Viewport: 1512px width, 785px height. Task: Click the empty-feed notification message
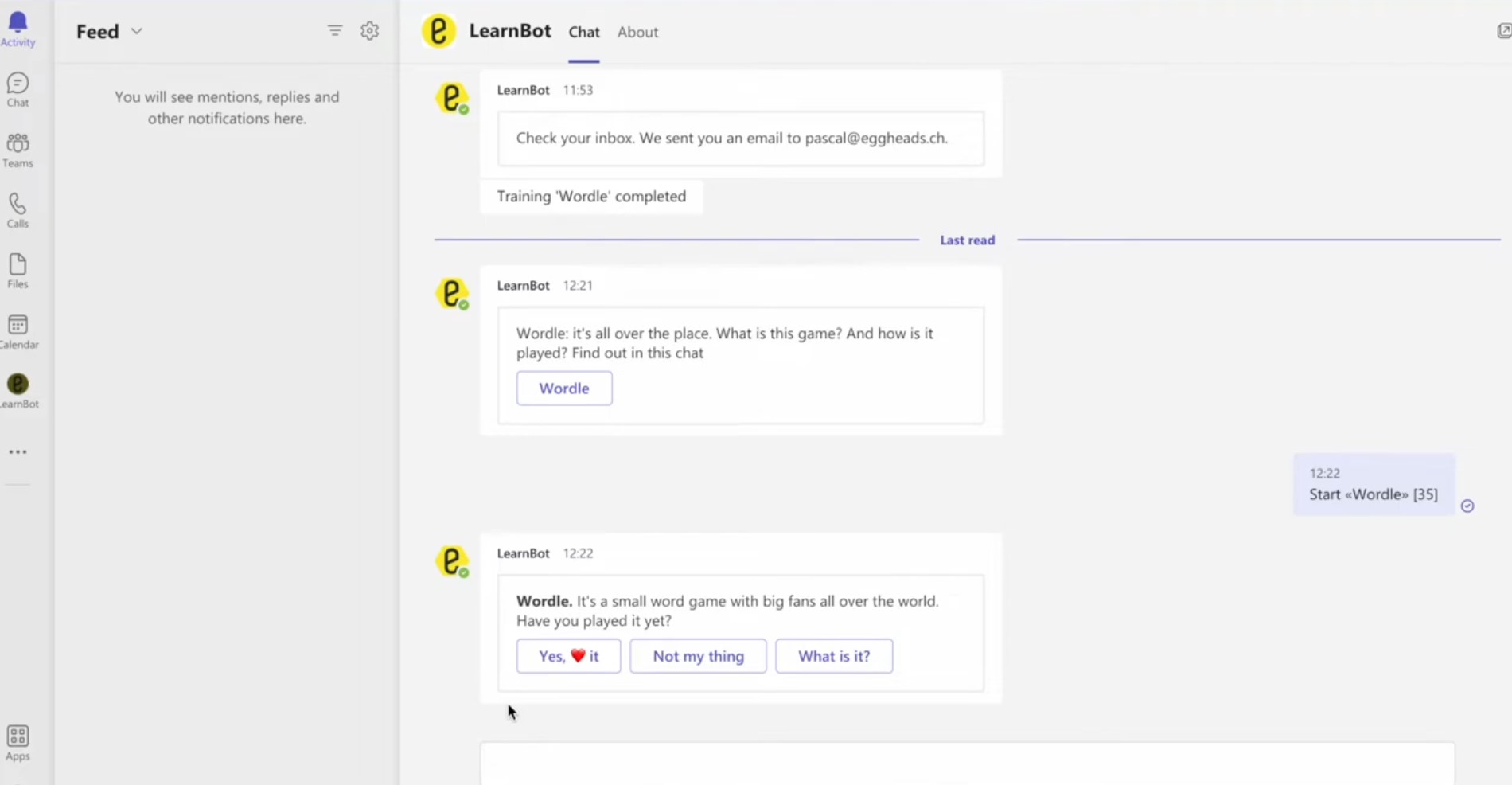227,107
